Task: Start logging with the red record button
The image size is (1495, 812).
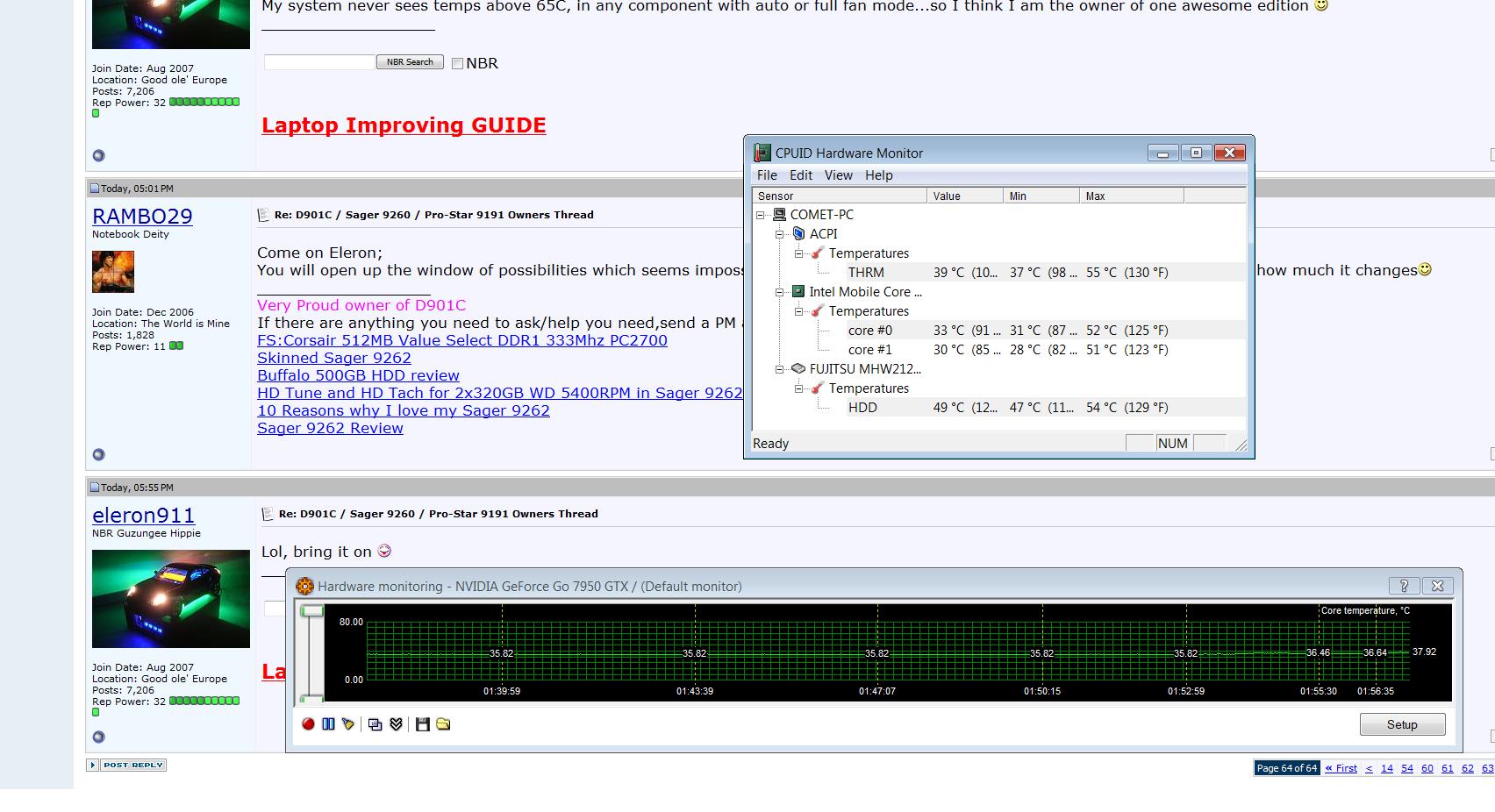Action: point(308,724)
